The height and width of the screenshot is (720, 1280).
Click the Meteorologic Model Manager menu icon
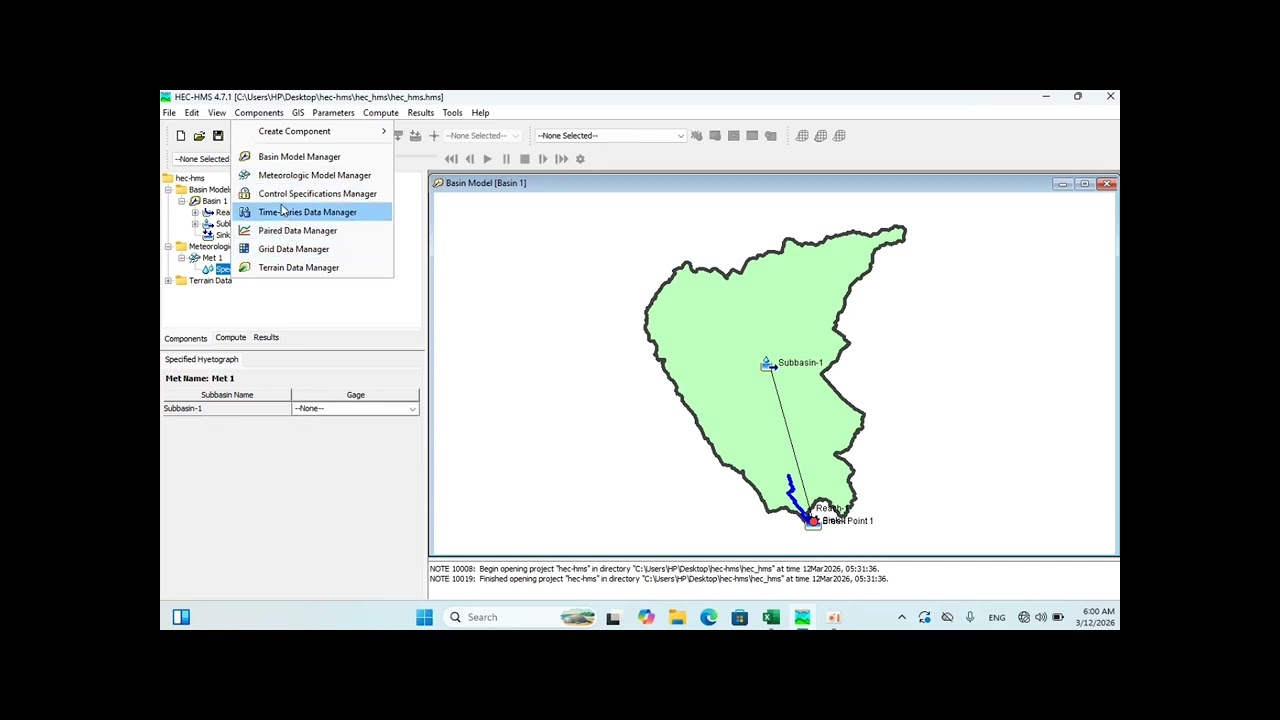pyautogui.click(x=244, y=175)
